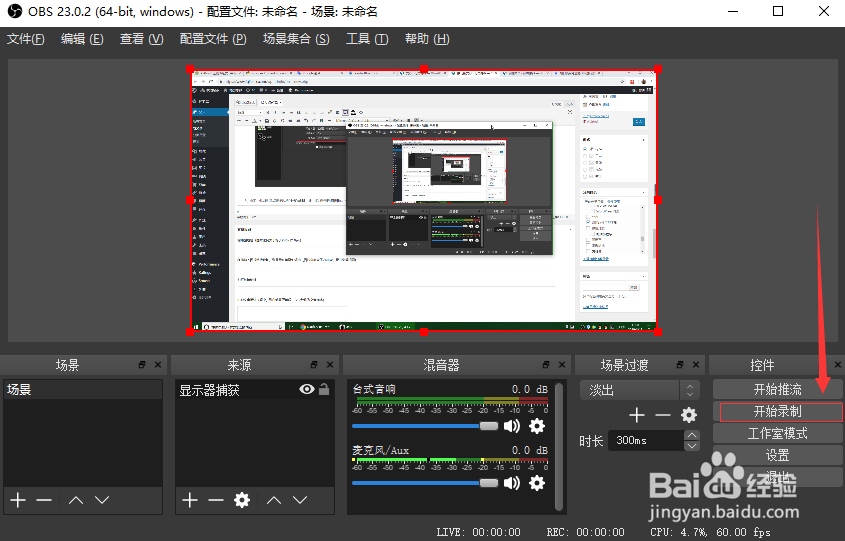845x541 pixels.
Task: Click the OBS logo in title bar
Action: [15, 11]
